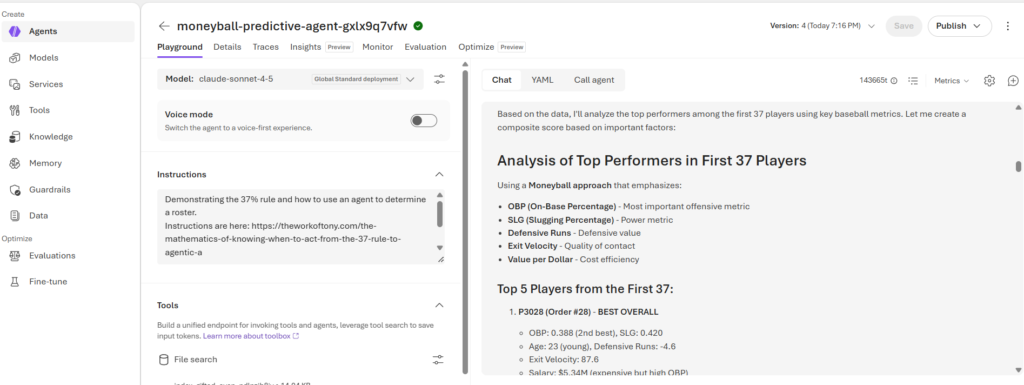1024x385 pixels.
Task: Click the Save button
Action: tap(903, 26)
